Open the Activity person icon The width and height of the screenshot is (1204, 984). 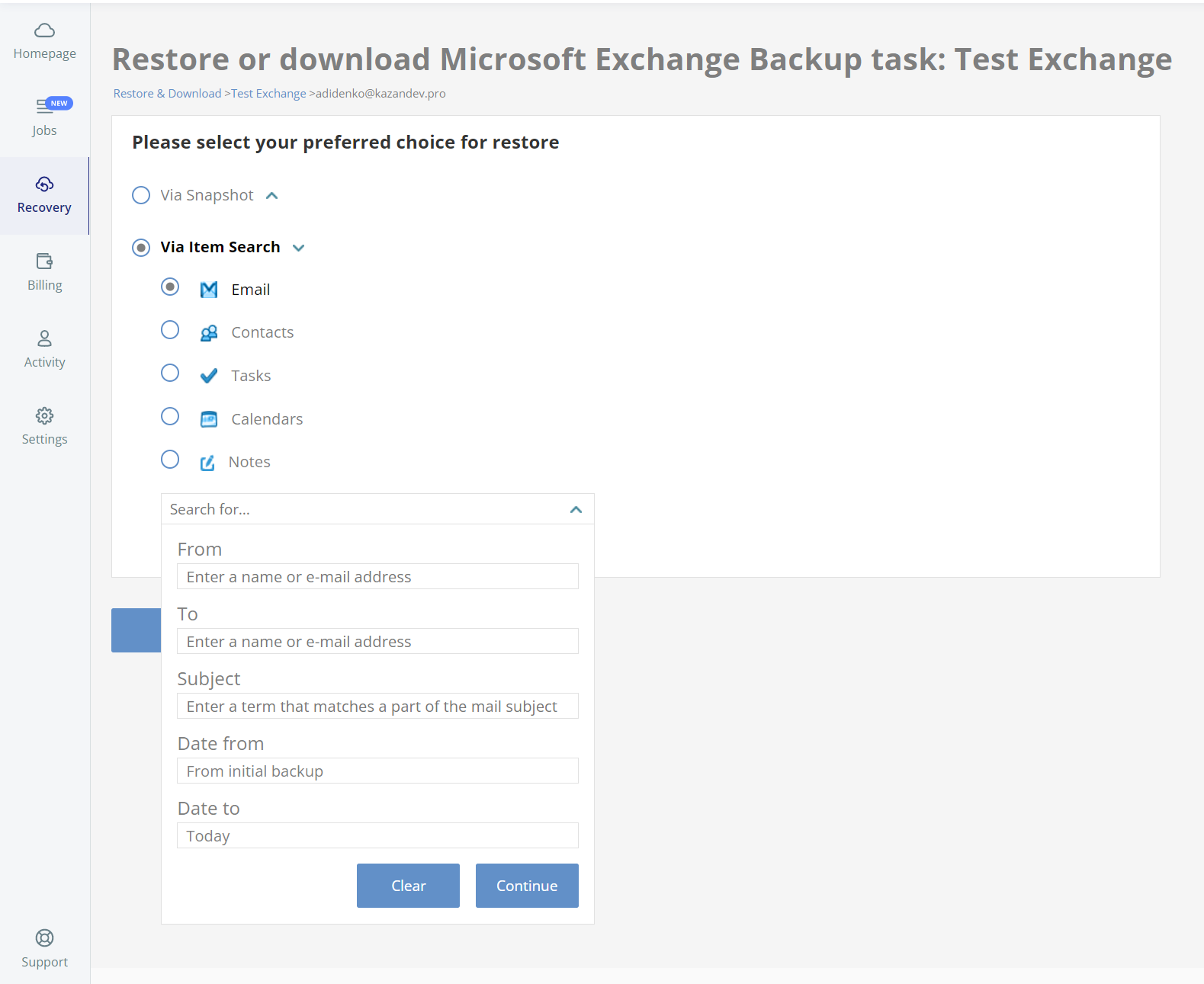pos(45,338)
